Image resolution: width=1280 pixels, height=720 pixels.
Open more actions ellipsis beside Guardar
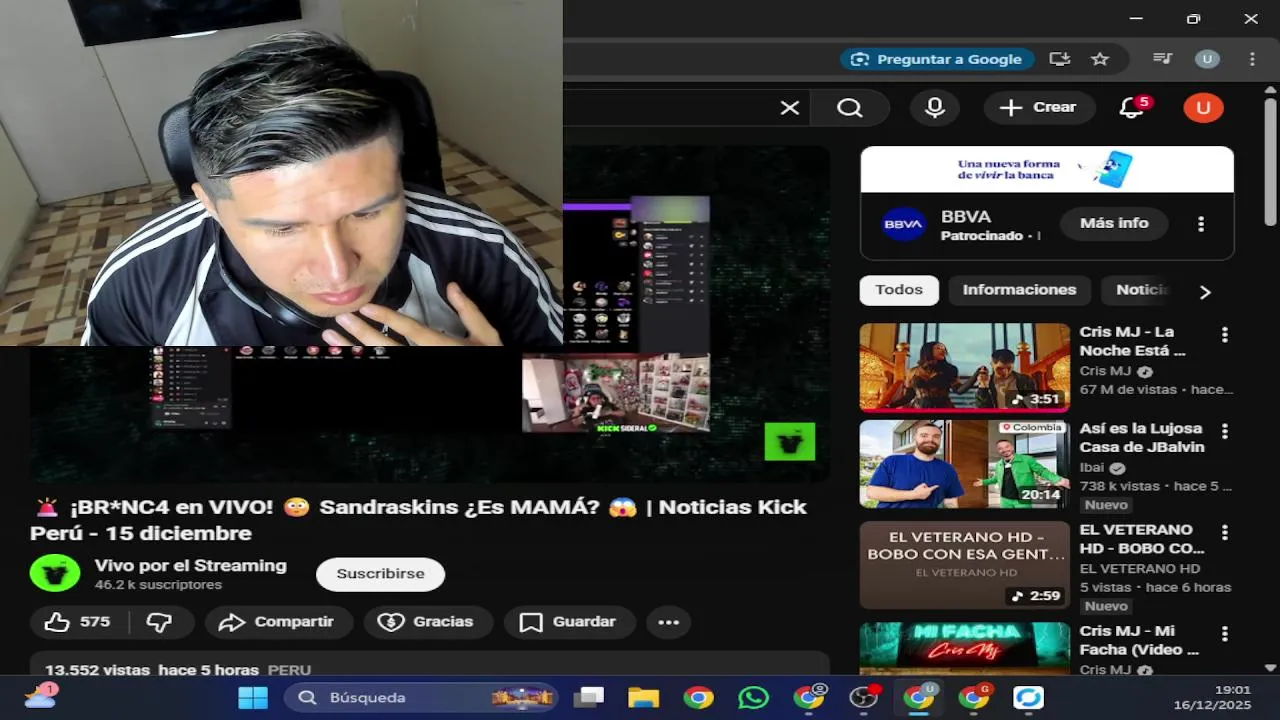(669, 622)
